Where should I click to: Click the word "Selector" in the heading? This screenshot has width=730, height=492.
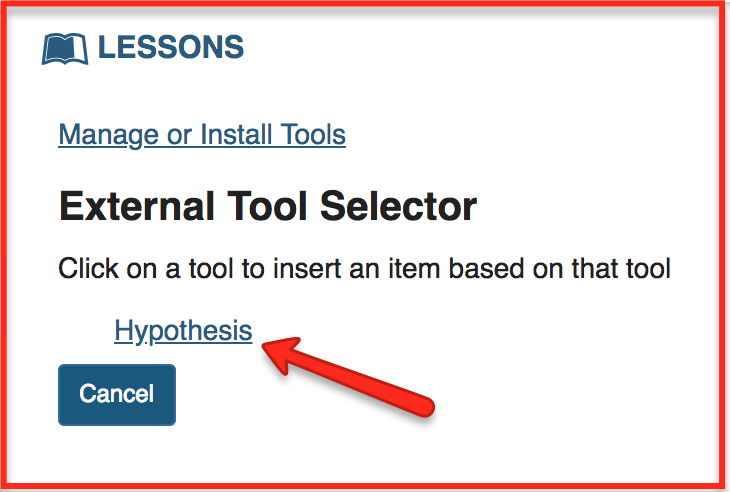[398, 207]
